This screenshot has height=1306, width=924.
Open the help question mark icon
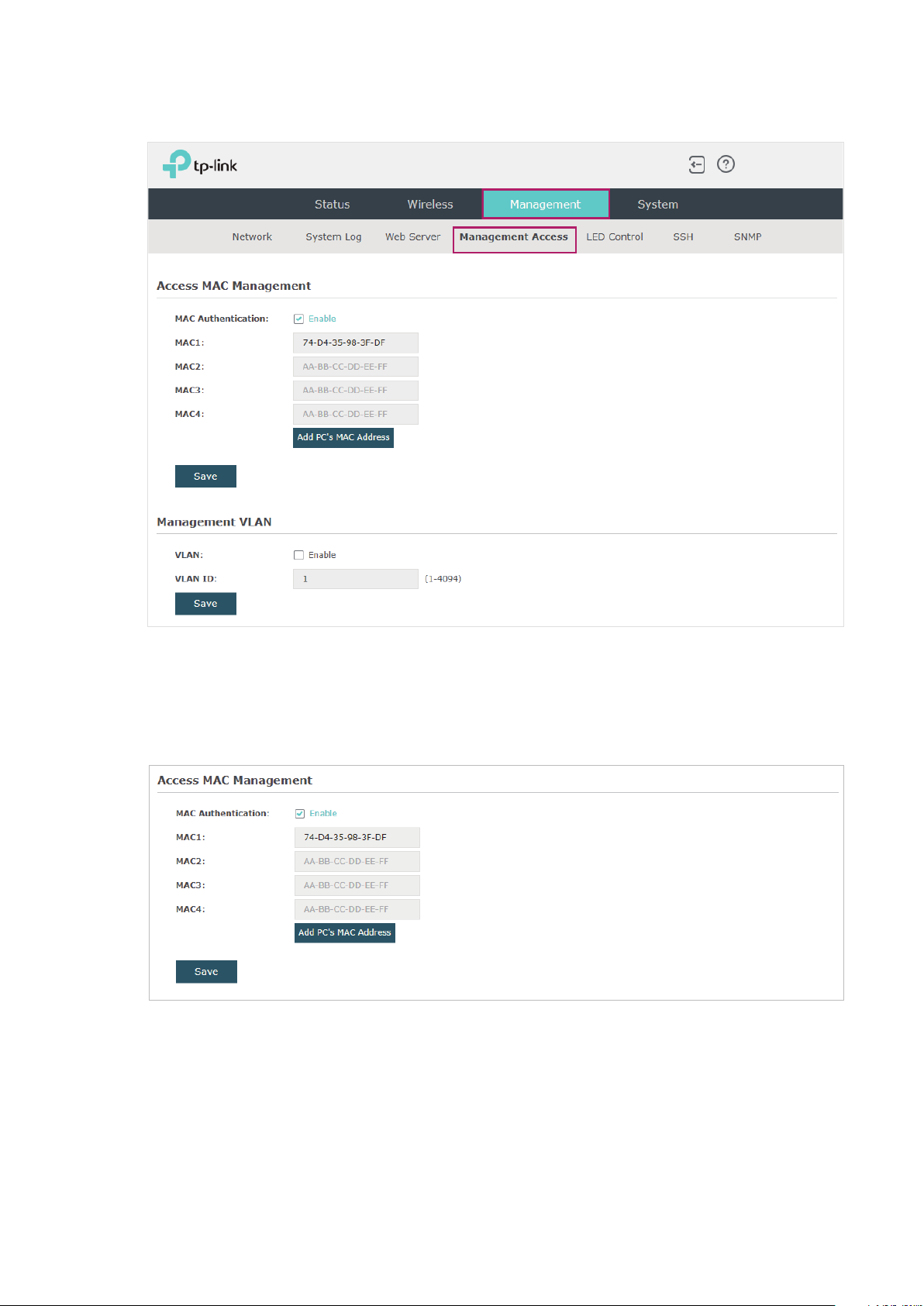click(x=726, y=164)
